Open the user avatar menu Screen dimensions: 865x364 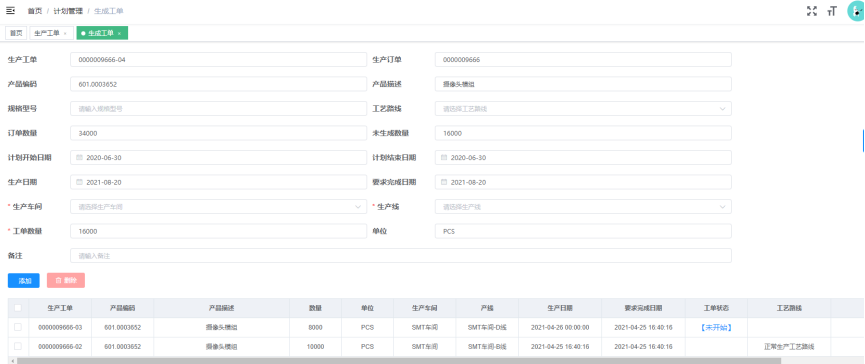[856, 11]
